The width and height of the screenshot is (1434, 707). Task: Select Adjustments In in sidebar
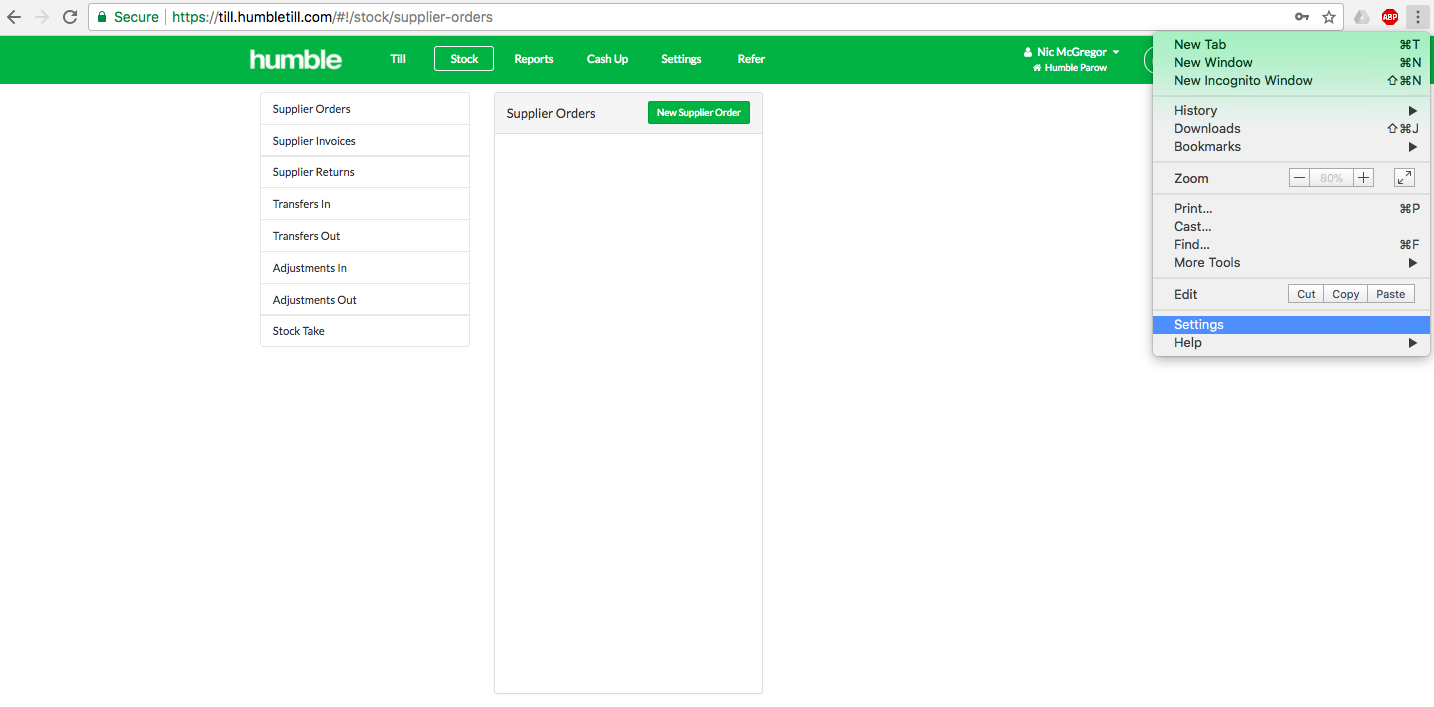pyautogui.click(x=365, y=268)
